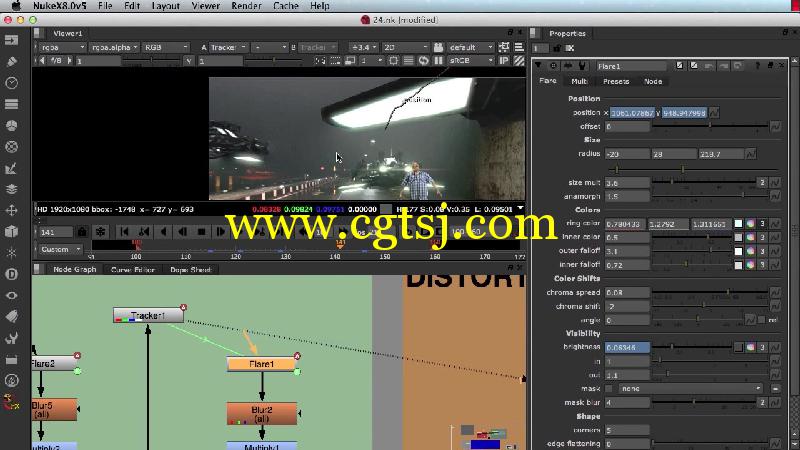Screen dimensions: 800x450
Task: Open the Cache menu
Action: (x=286, y=6)
